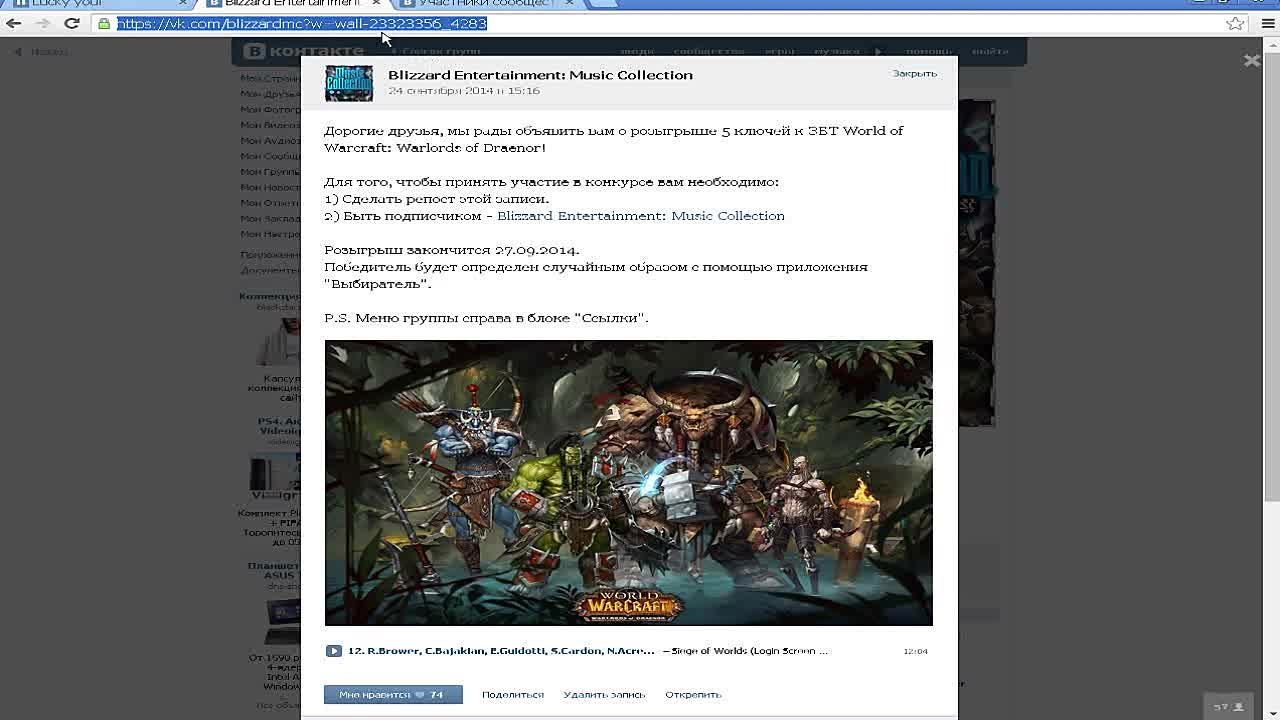
Task: Open the World of Warcraft artwork image
Action: (x=628, y=483)
